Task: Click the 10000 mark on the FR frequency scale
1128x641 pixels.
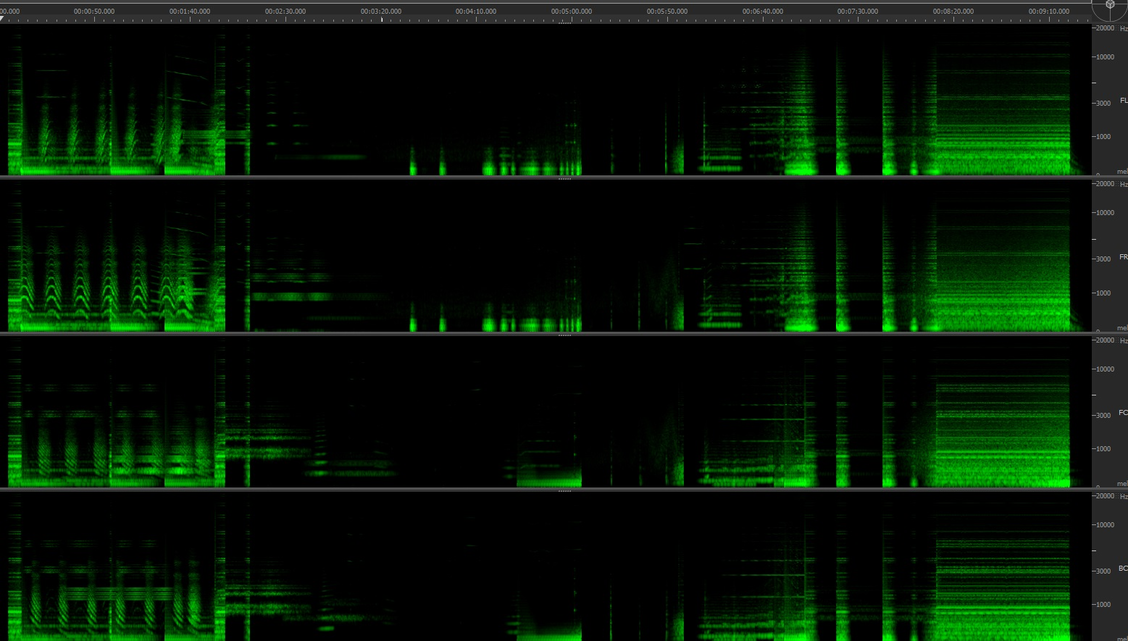Action: [1106, 213]
